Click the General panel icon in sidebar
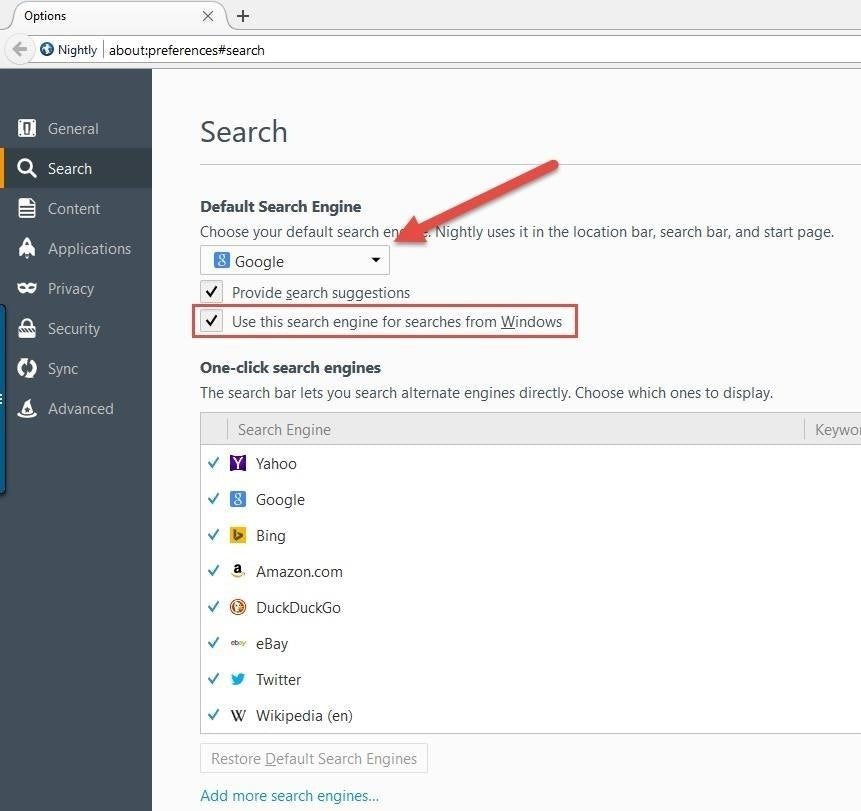Image resolution: width=861 pixels, height=811 pixels. click(x=27, y=128)
